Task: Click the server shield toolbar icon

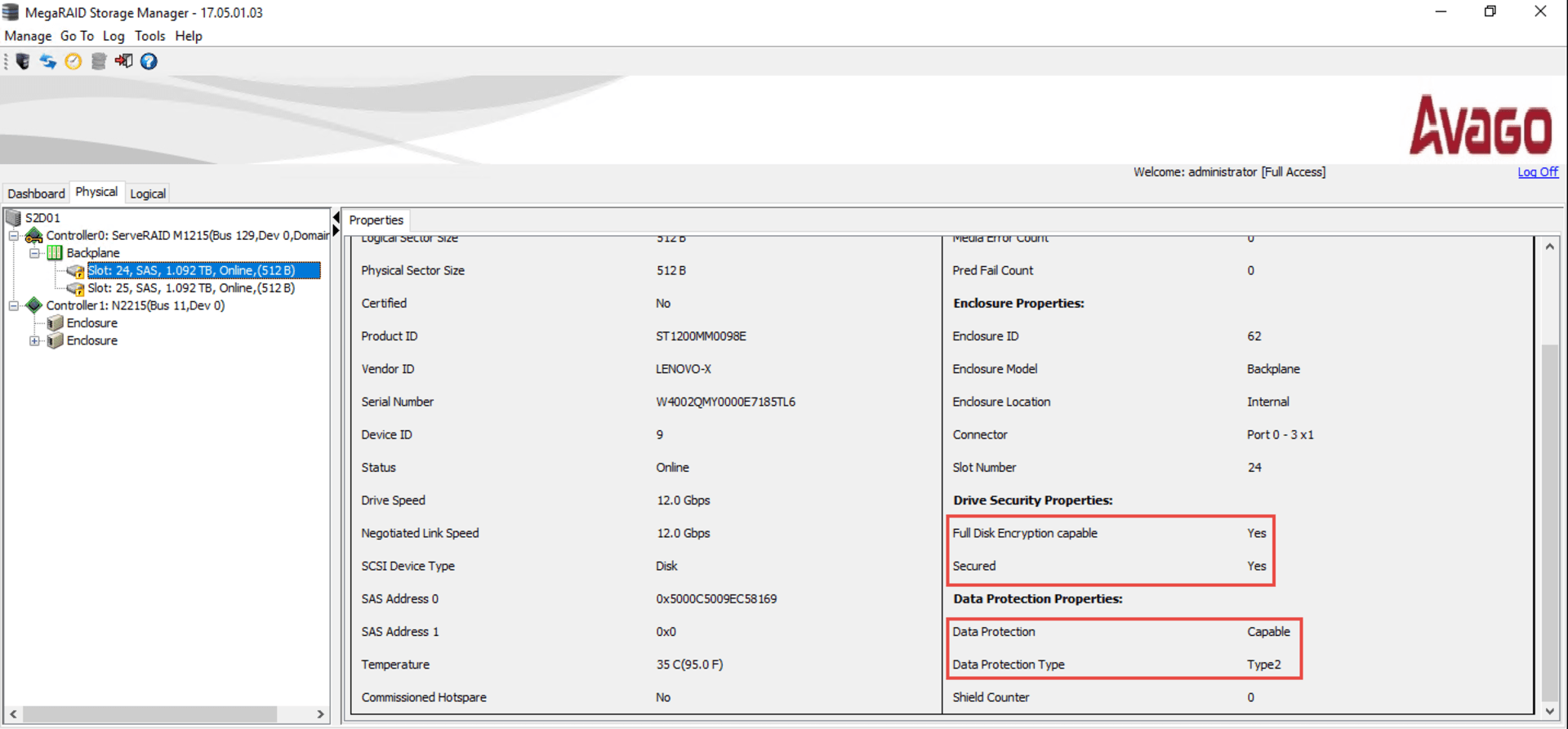Action: pos(23,61)
